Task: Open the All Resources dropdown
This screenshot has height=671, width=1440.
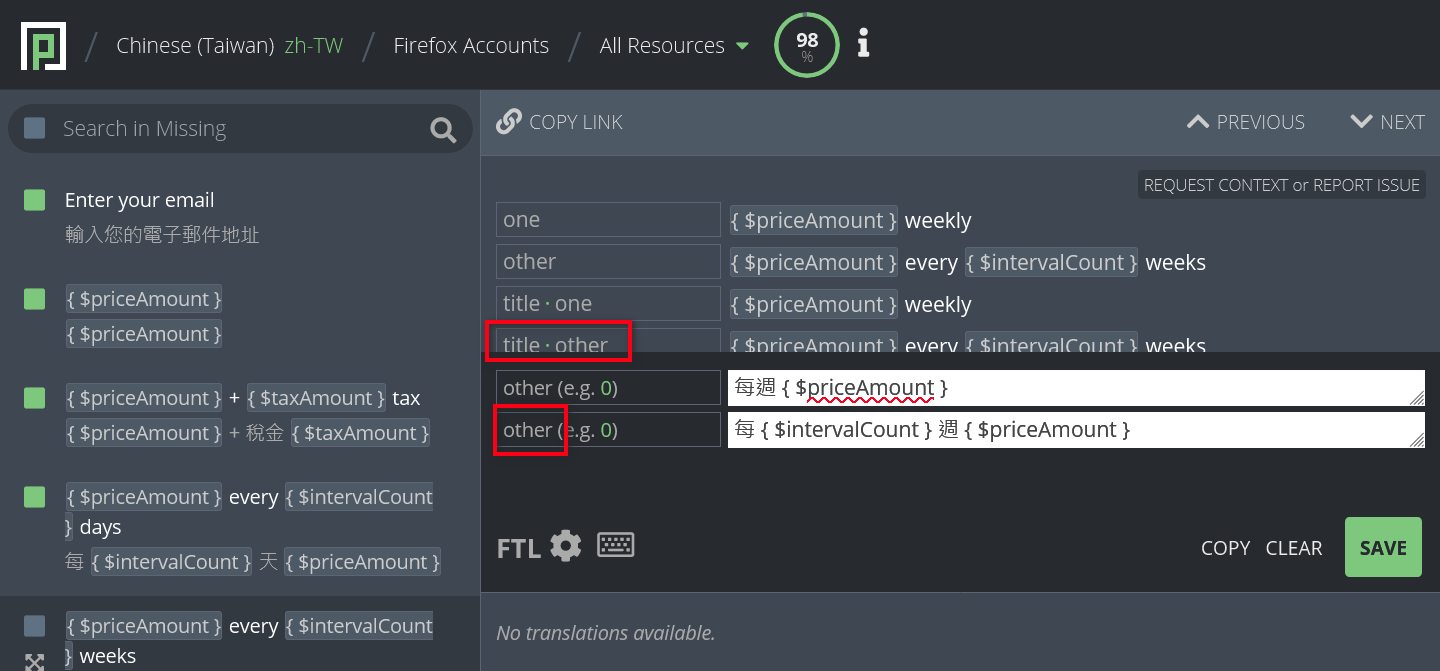Action: pyautogui.click(x=672, y=45)
